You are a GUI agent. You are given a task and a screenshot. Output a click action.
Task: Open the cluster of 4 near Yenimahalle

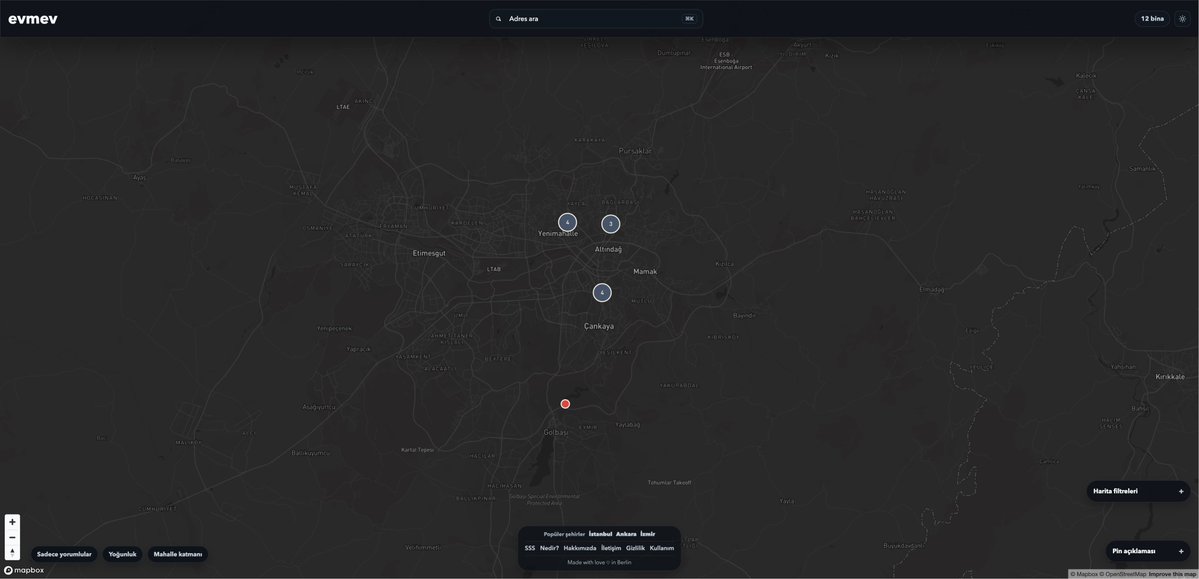click(567, 222)
